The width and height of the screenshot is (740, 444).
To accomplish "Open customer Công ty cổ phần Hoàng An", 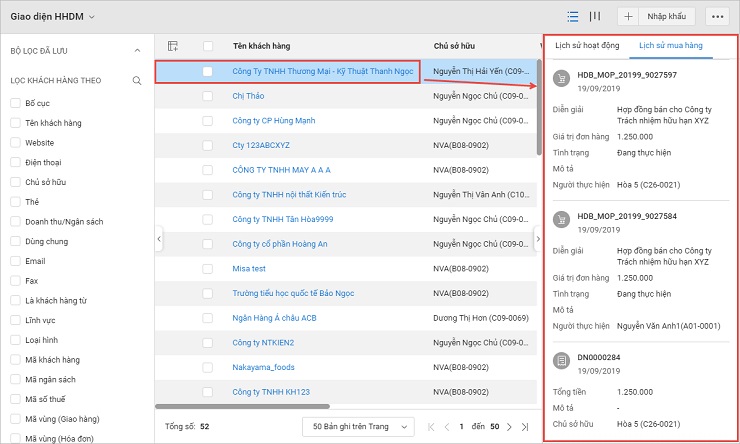I will pos(280,244).
